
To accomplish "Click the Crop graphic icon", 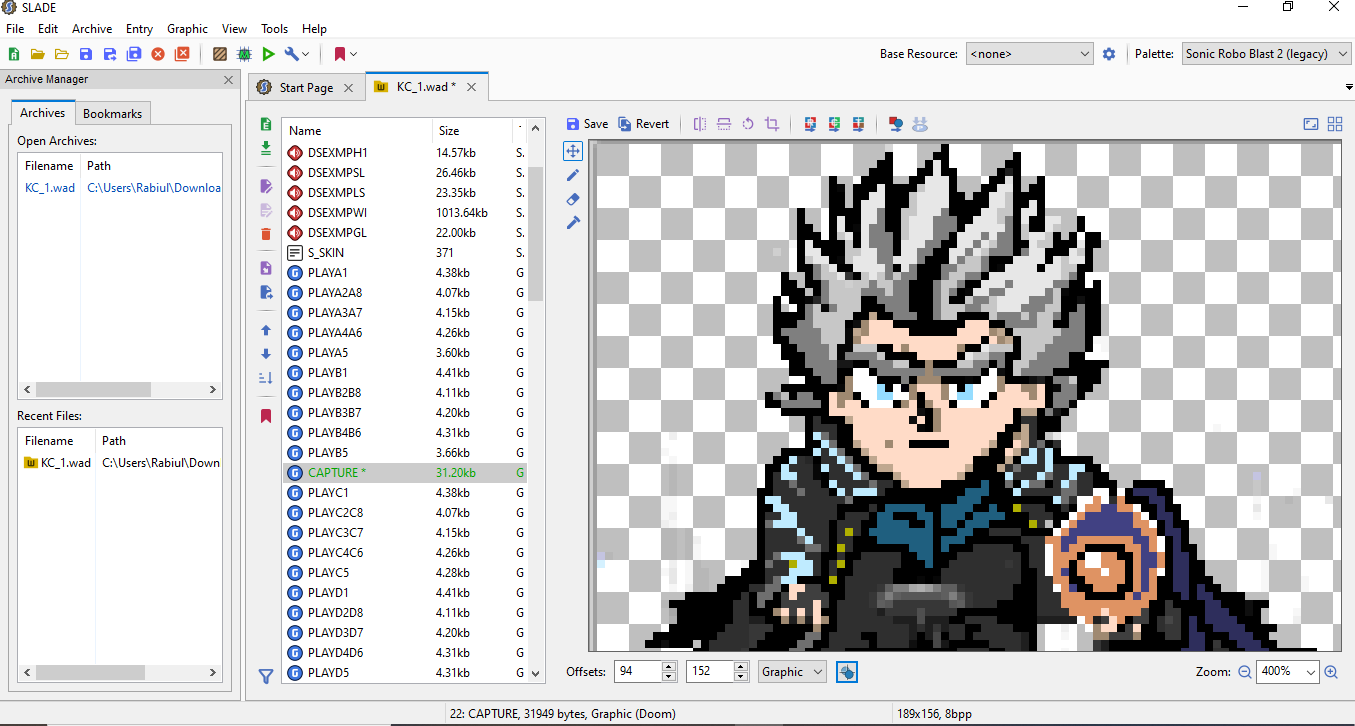I will 771,124.
